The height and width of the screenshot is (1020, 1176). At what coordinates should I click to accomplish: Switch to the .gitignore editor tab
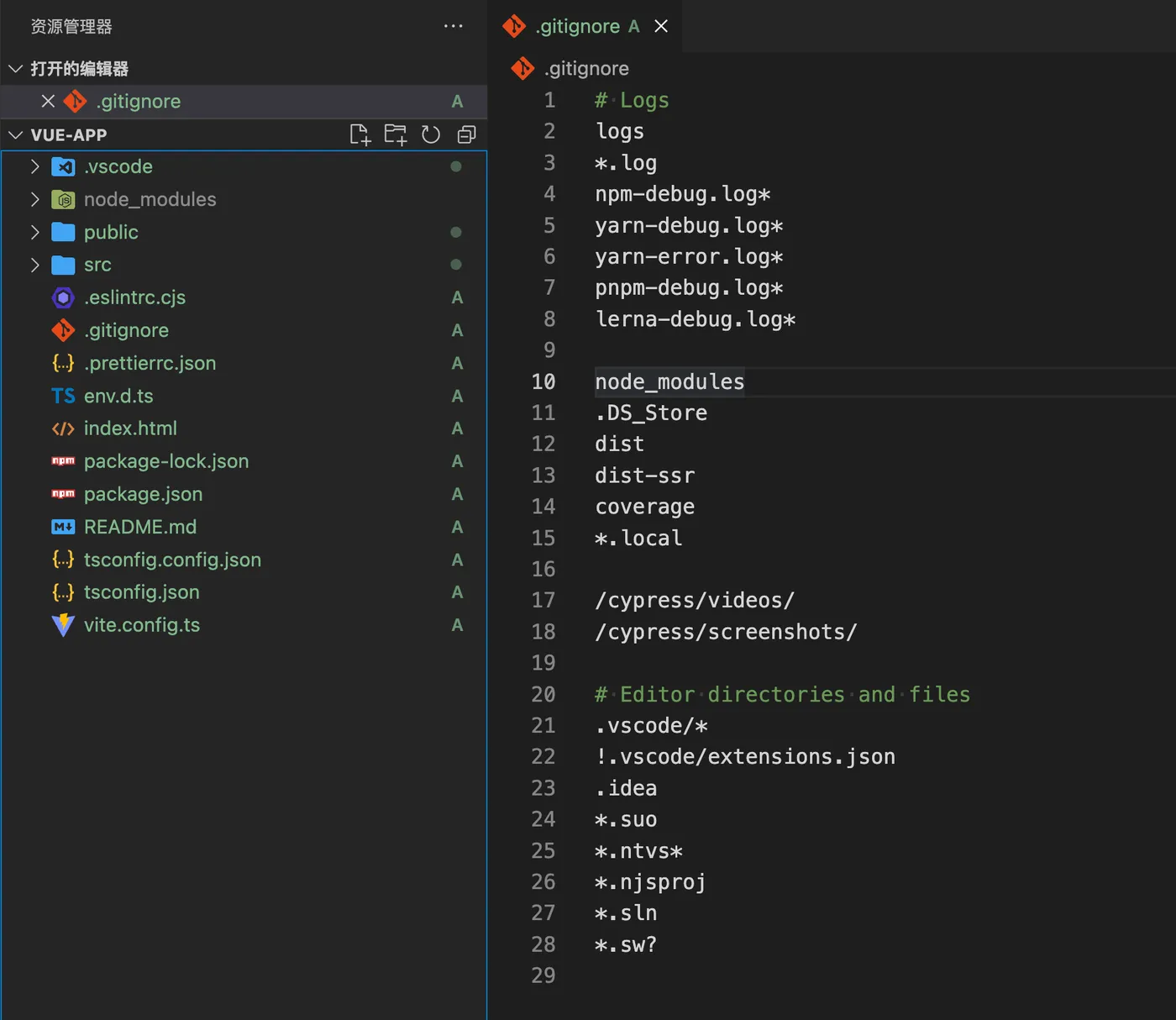pyautogui.click(x=585, y=26)
